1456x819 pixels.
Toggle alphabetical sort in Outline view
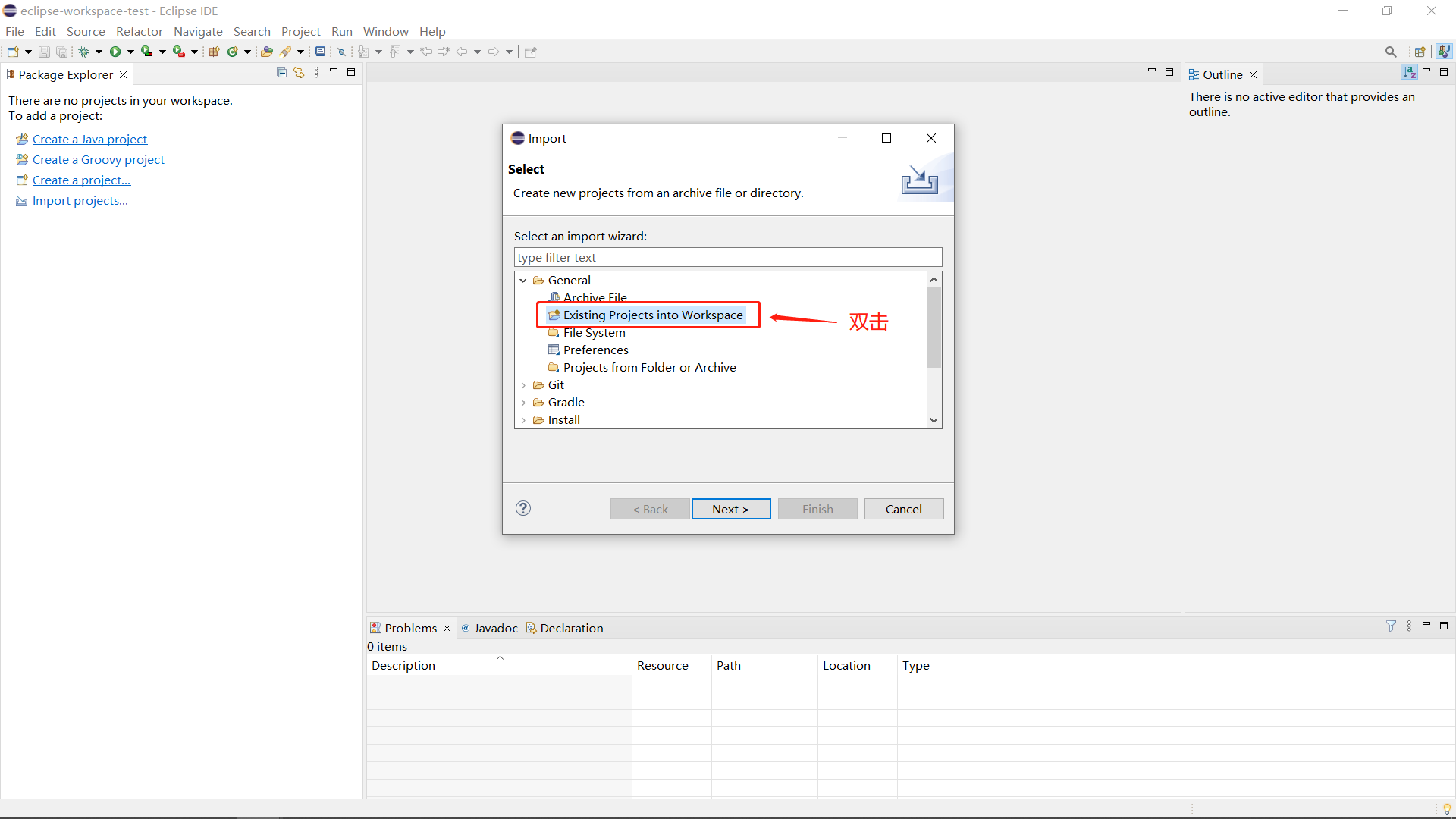coord(1409,72)
